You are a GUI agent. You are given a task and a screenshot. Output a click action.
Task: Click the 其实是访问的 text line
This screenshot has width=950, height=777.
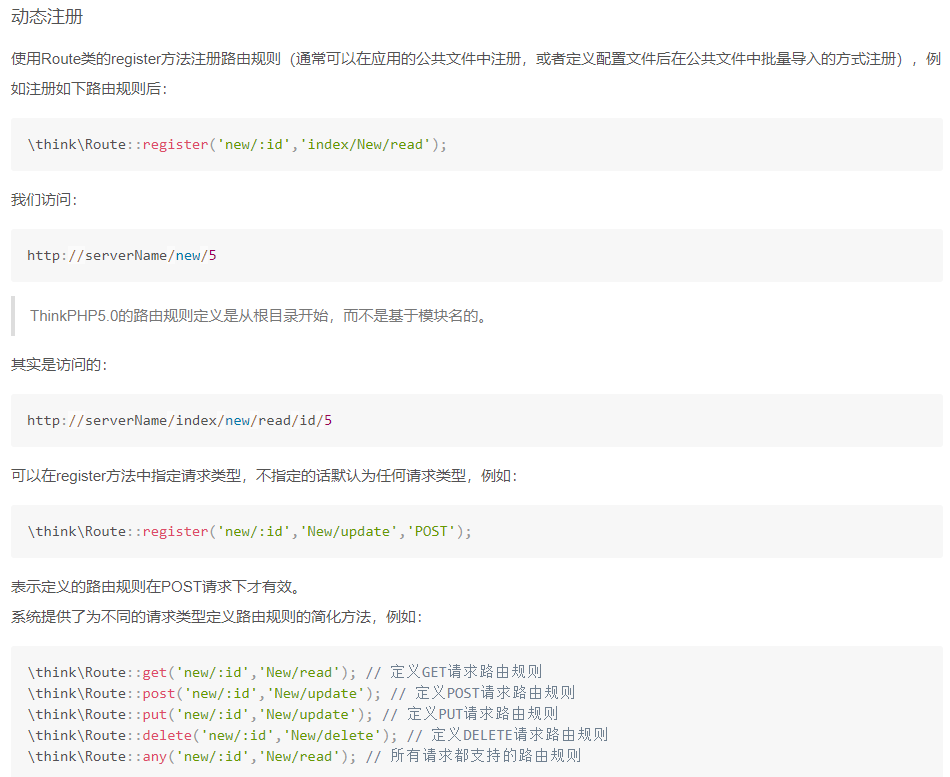[x=59, y=365]
